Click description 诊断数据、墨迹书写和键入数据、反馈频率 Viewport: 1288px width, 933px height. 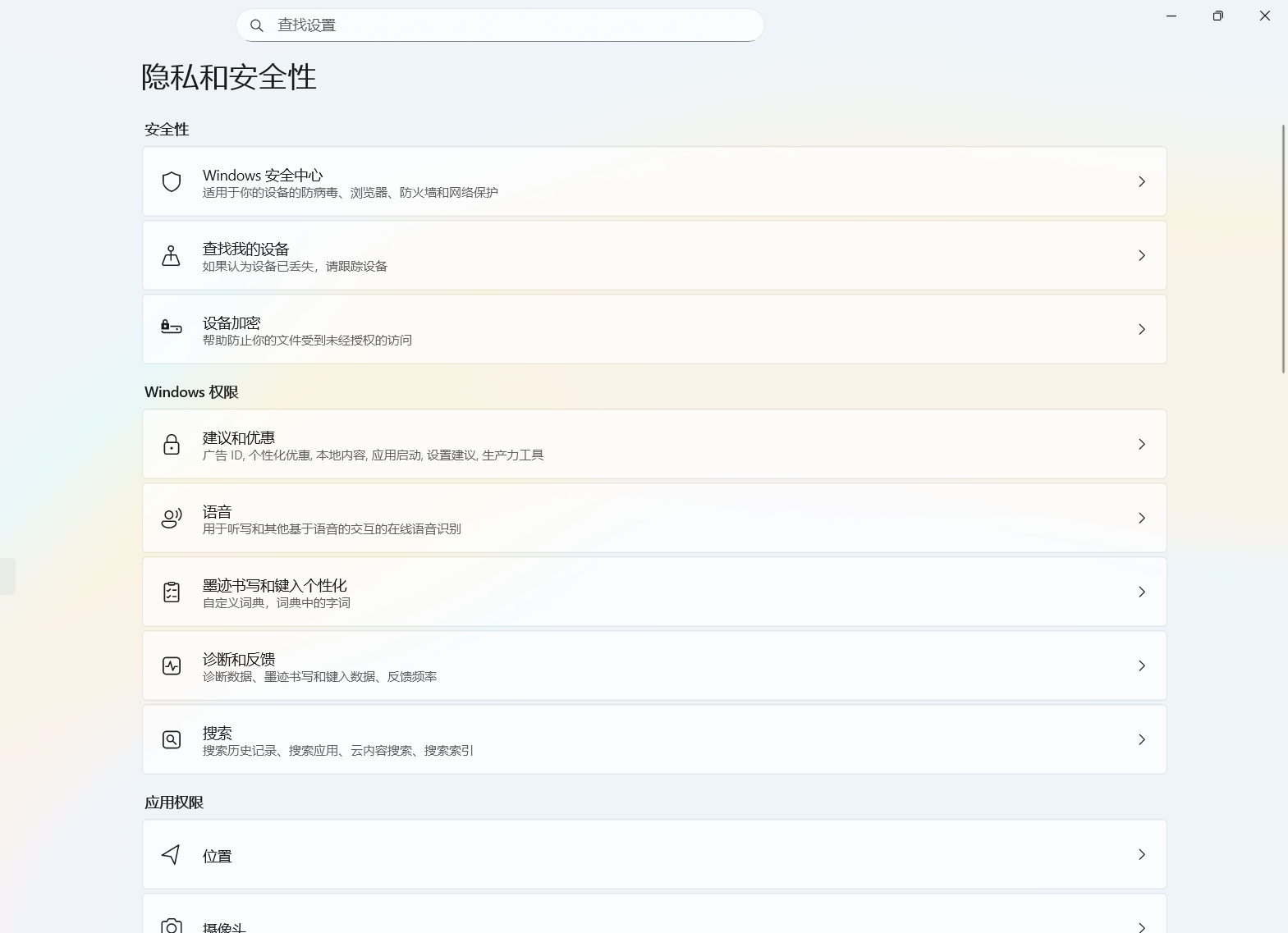tap(319, 677)
